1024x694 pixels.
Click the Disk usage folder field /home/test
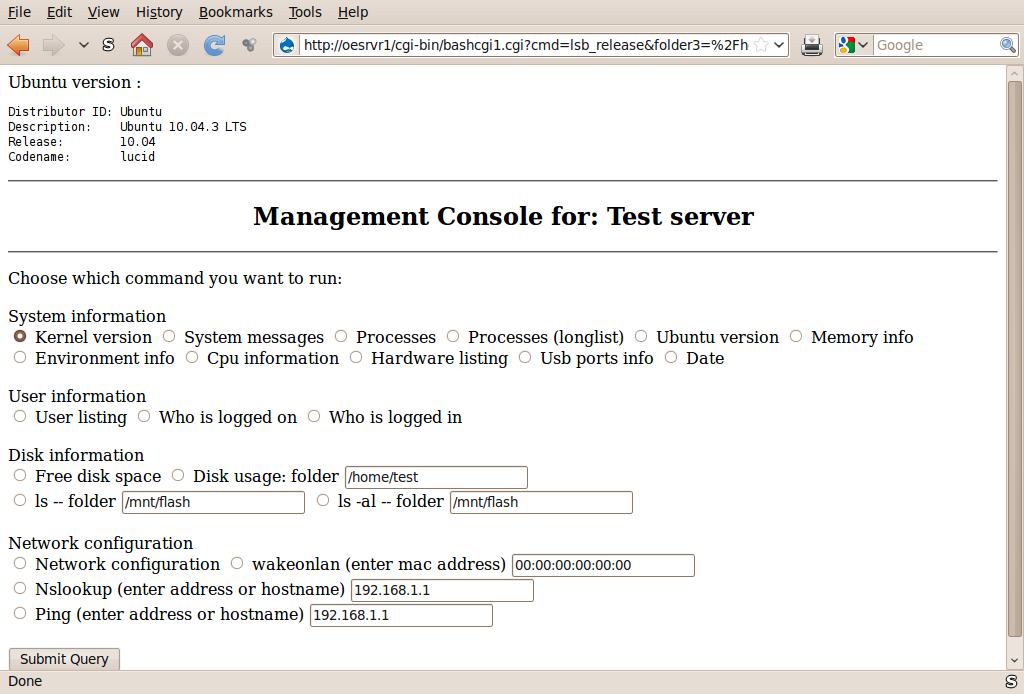tap(436, 477)
